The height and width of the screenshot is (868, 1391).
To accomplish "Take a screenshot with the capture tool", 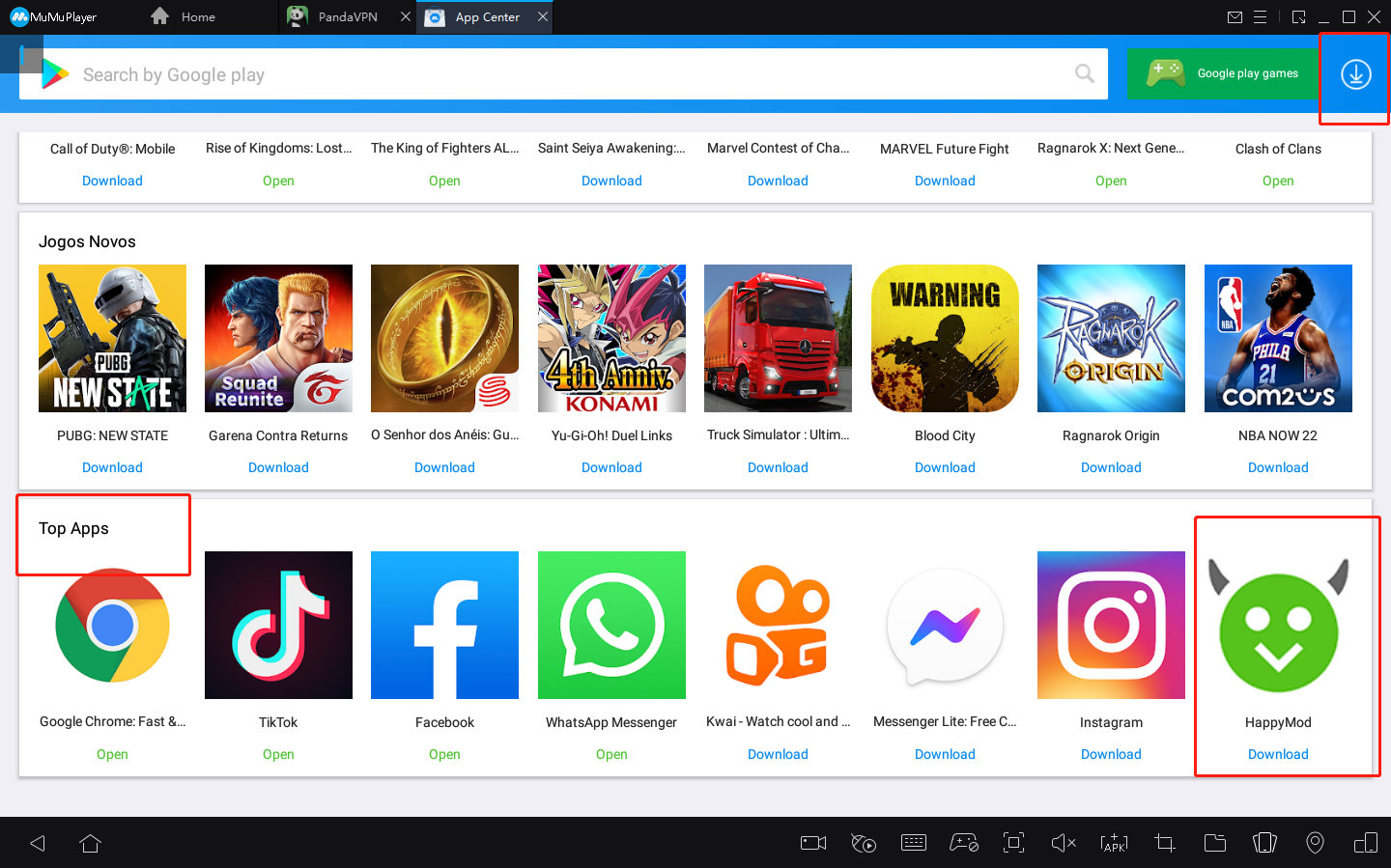I will coord(1164,842).
